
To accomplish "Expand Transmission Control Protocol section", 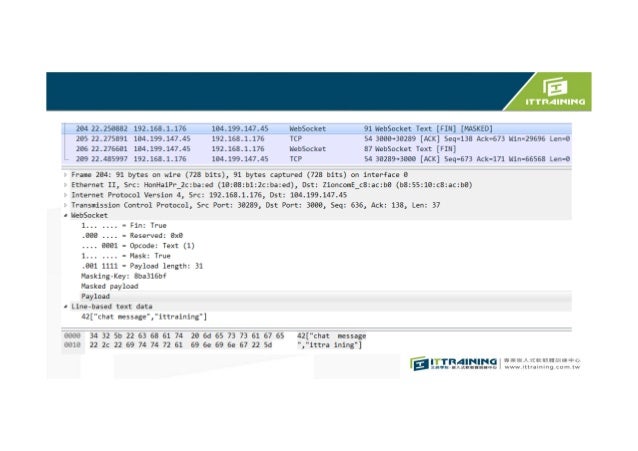I will point(66,205).
